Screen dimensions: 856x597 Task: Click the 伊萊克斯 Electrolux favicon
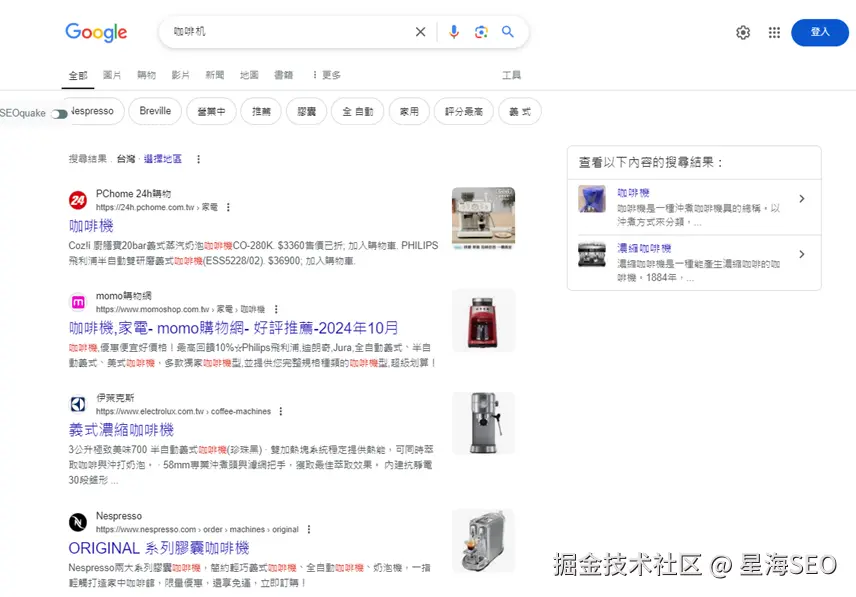pyautogui.click(x=78, y=404)
